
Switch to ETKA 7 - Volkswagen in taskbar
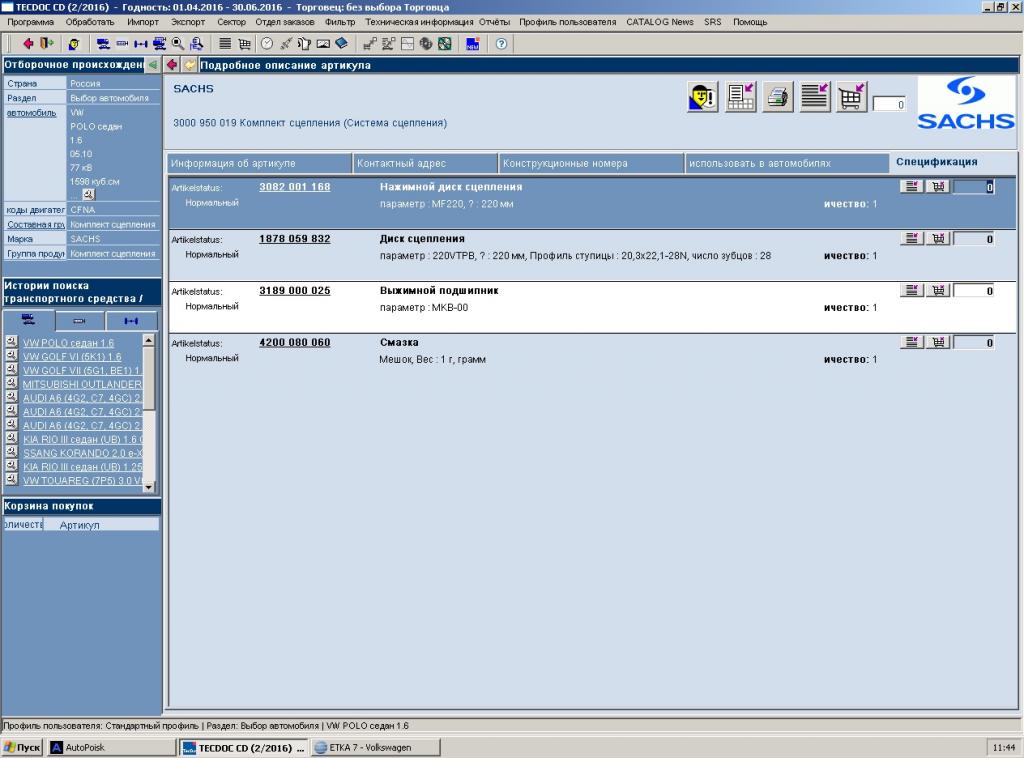click(376, 748)
